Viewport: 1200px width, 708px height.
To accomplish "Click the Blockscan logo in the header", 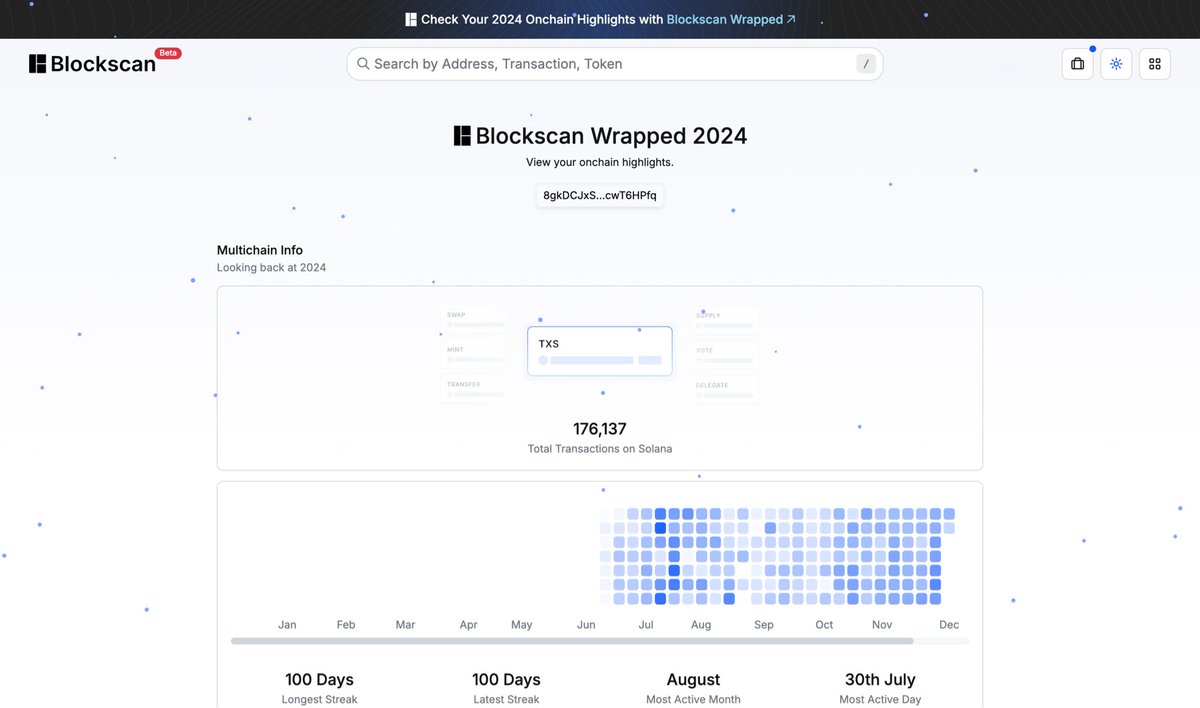I will 92,64.
